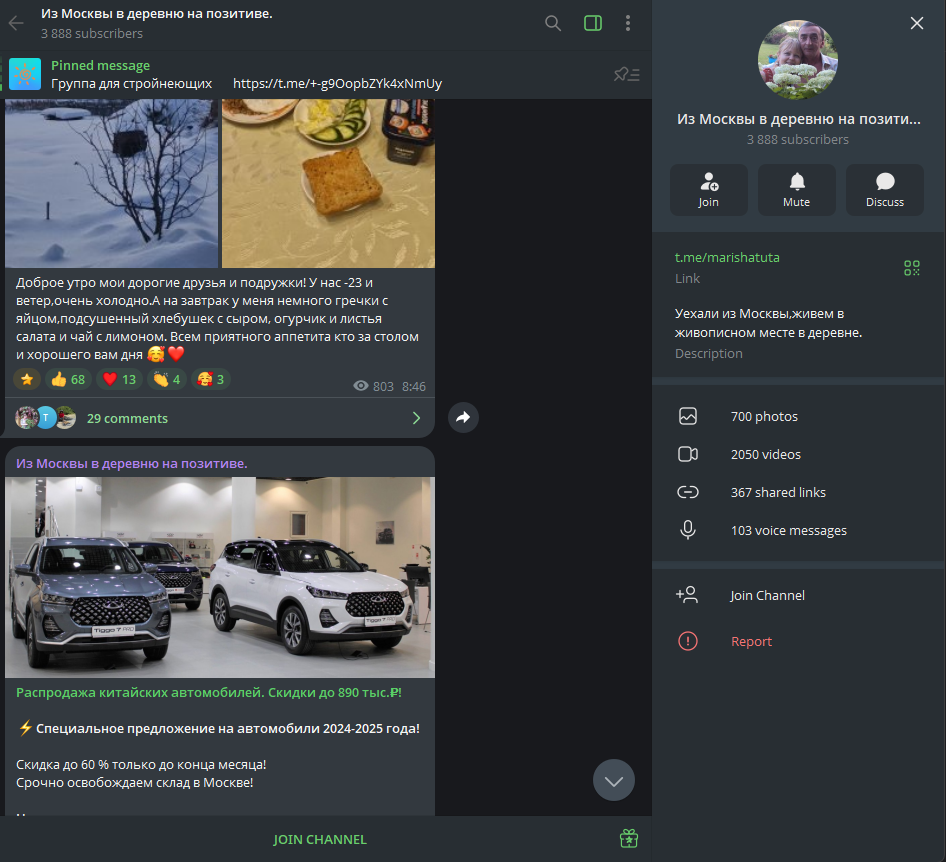This screenshot has width=946, height=862.
Task: Go back using the header arrow
Action: 16,24
